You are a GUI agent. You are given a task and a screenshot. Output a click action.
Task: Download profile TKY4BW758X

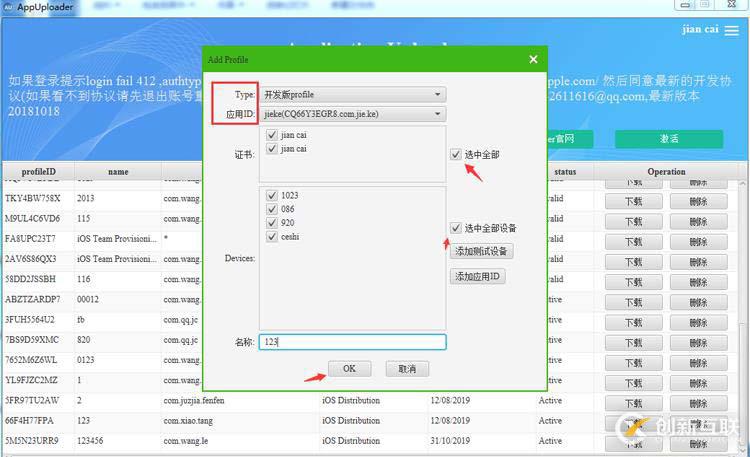pos(633,201)
